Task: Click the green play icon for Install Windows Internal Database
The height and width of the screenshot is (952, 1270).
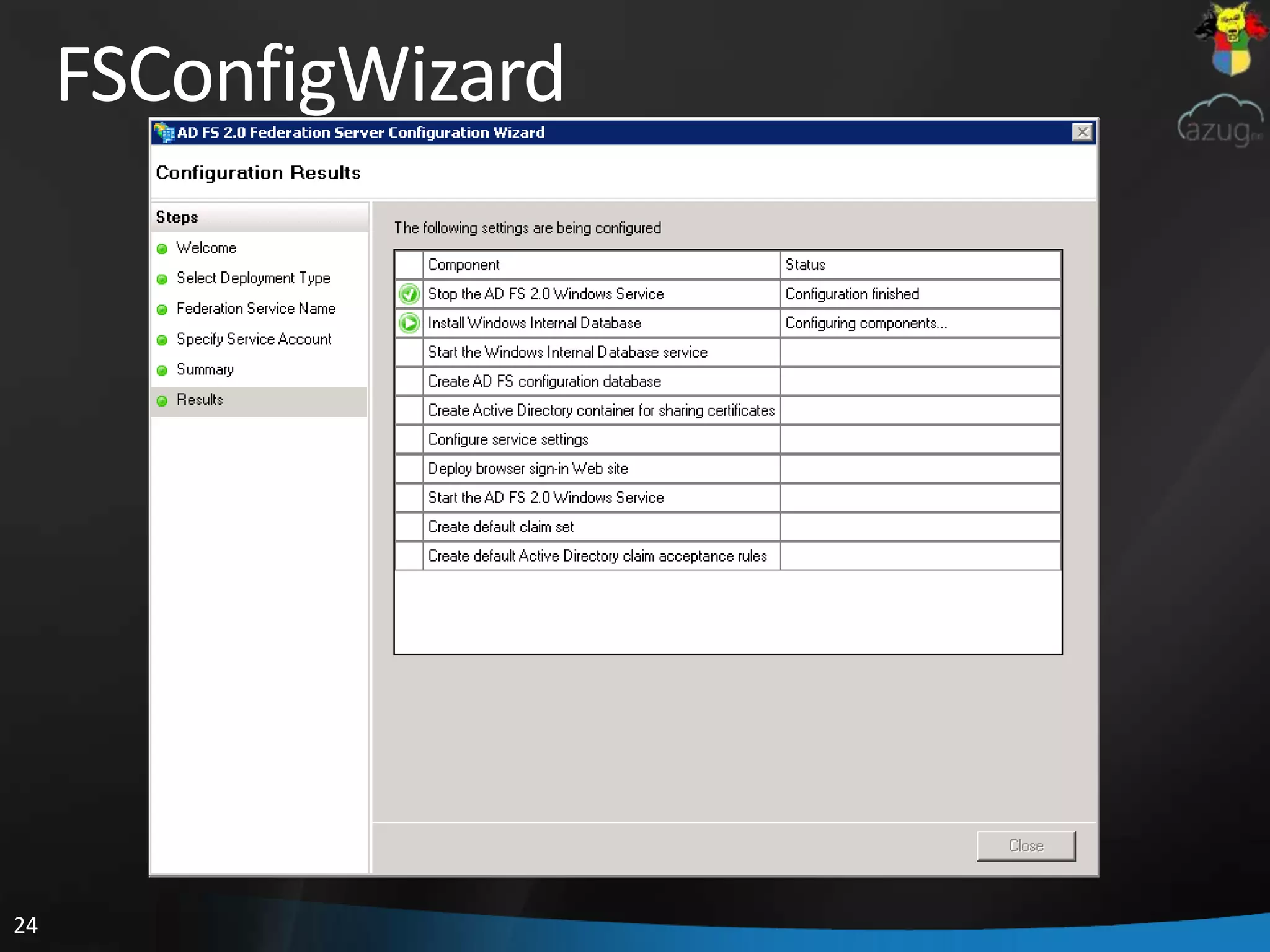Action: click(409, 323)
